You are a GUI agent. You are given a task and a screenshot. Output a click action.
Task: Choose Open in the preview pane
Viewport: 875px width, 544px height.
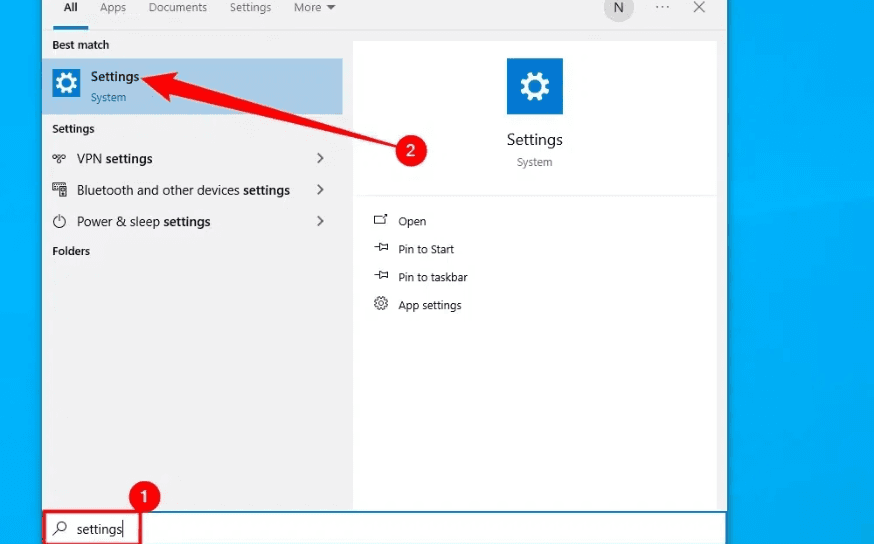pyautogui.click(x=412, y=221)
